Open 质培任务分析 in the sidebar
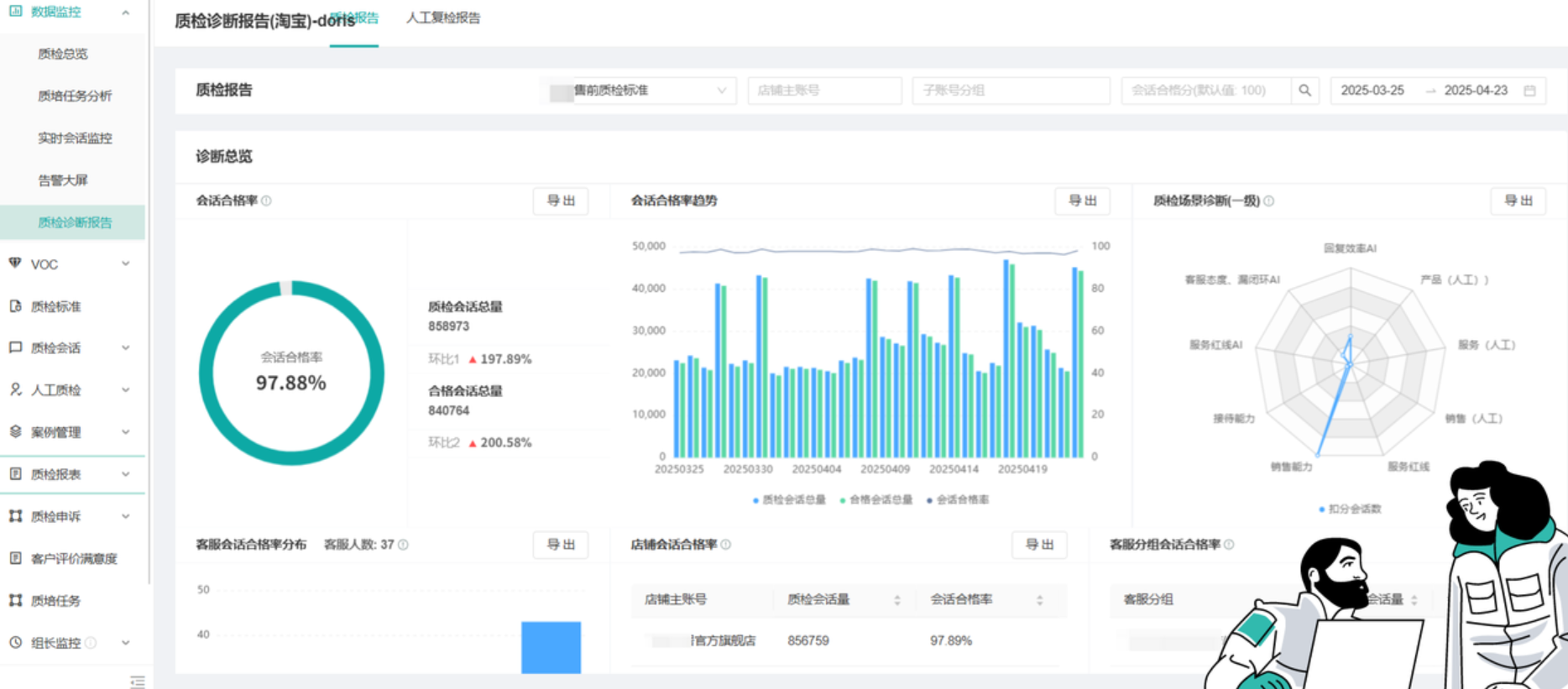1568x689 pixels. (x=75, y=96)
